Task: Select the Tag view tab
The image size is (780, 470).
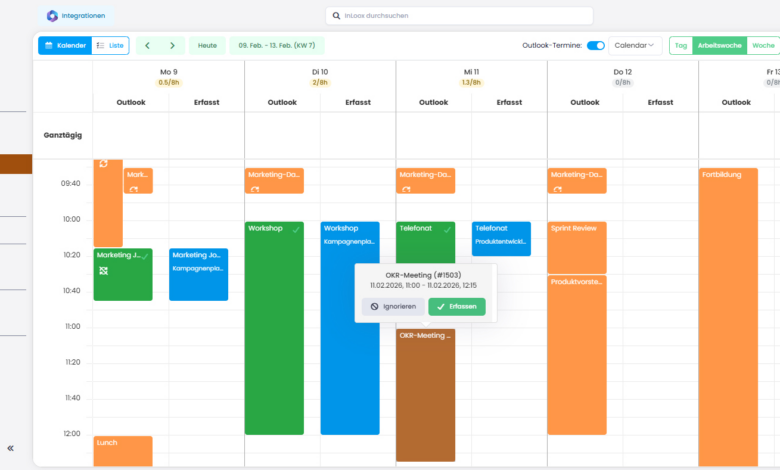Action: tap(680, 45)
